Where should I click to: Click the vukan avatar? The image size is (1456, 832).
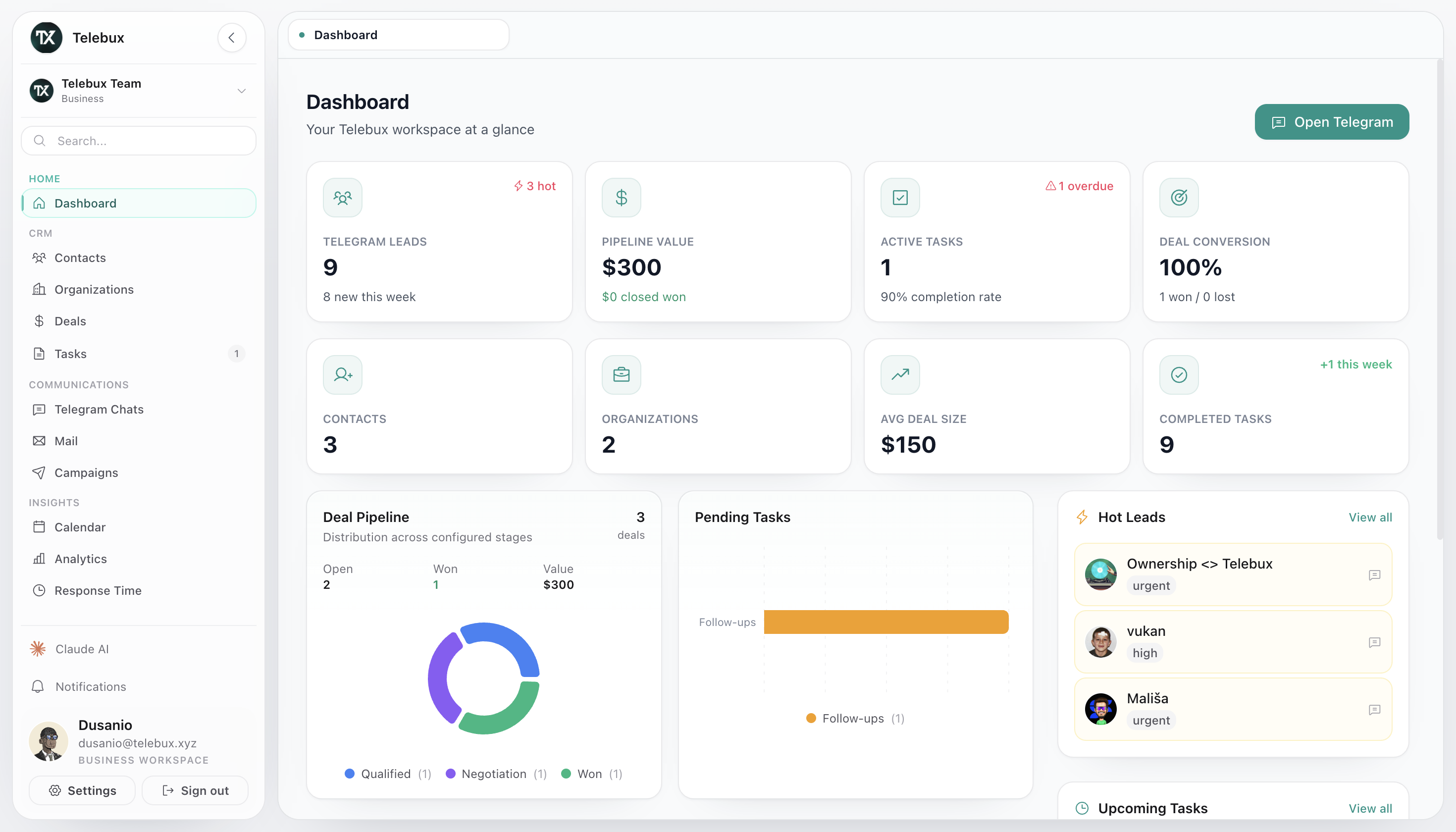[1100, 642]
